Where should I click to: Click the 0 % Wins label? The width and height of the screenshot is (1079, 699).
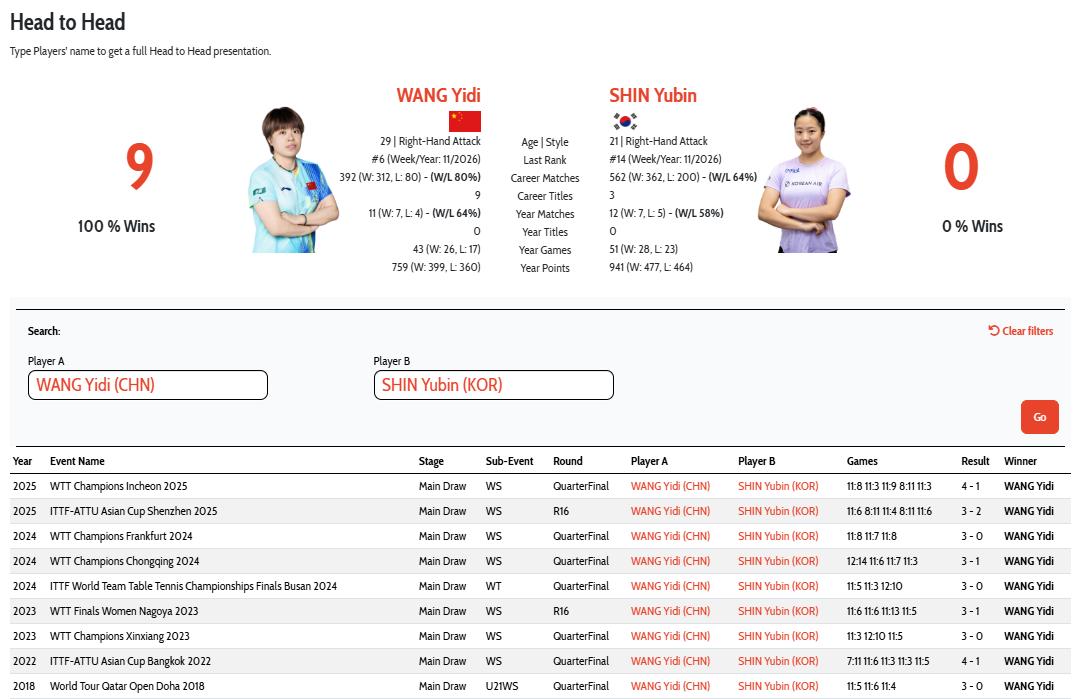point(972,226)
